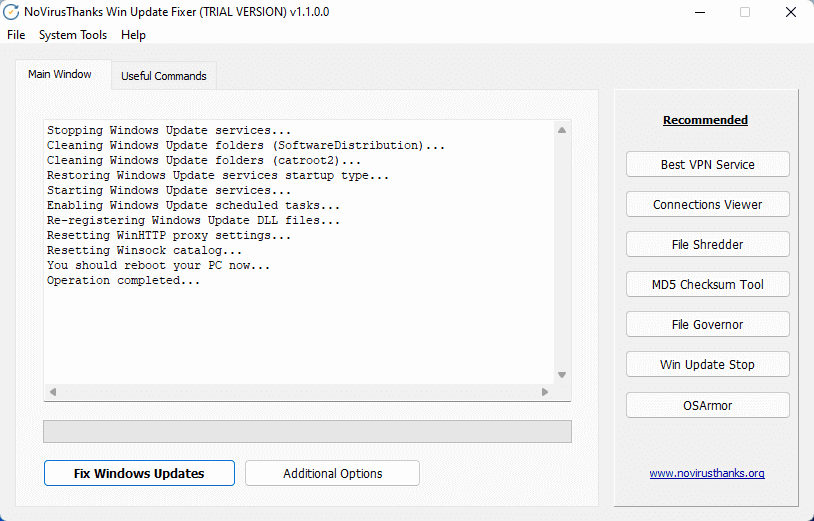Click the OSArmor button

(x=708, y=405)
